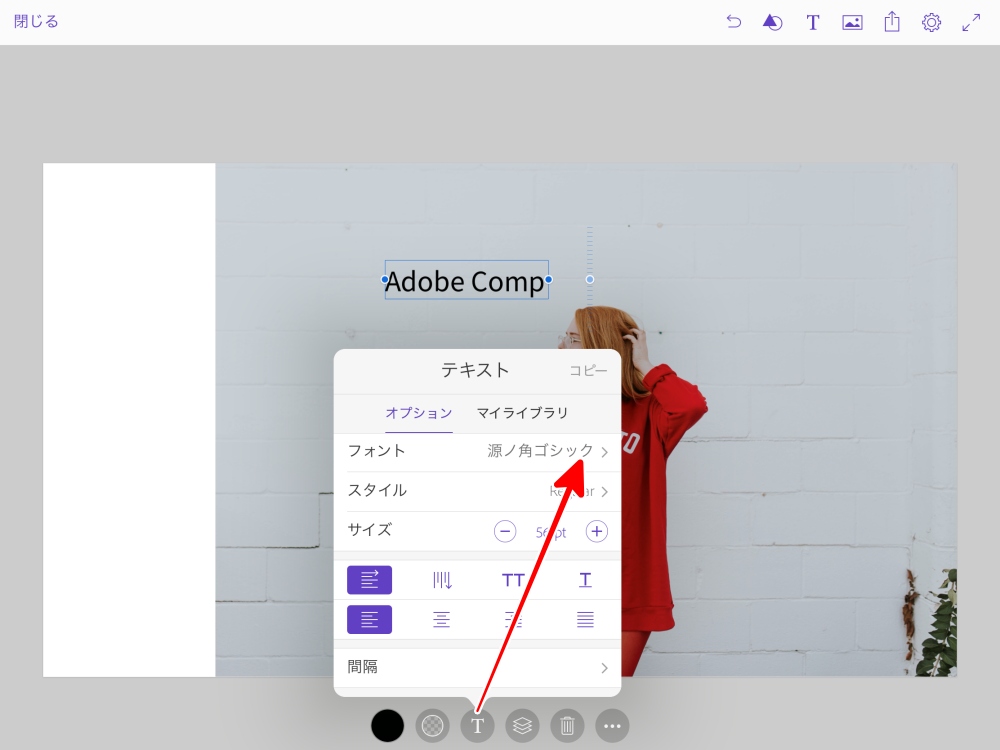The image size is (1000, 750).
Task: Open settings gear icon
Action: [x=931, y=23]
